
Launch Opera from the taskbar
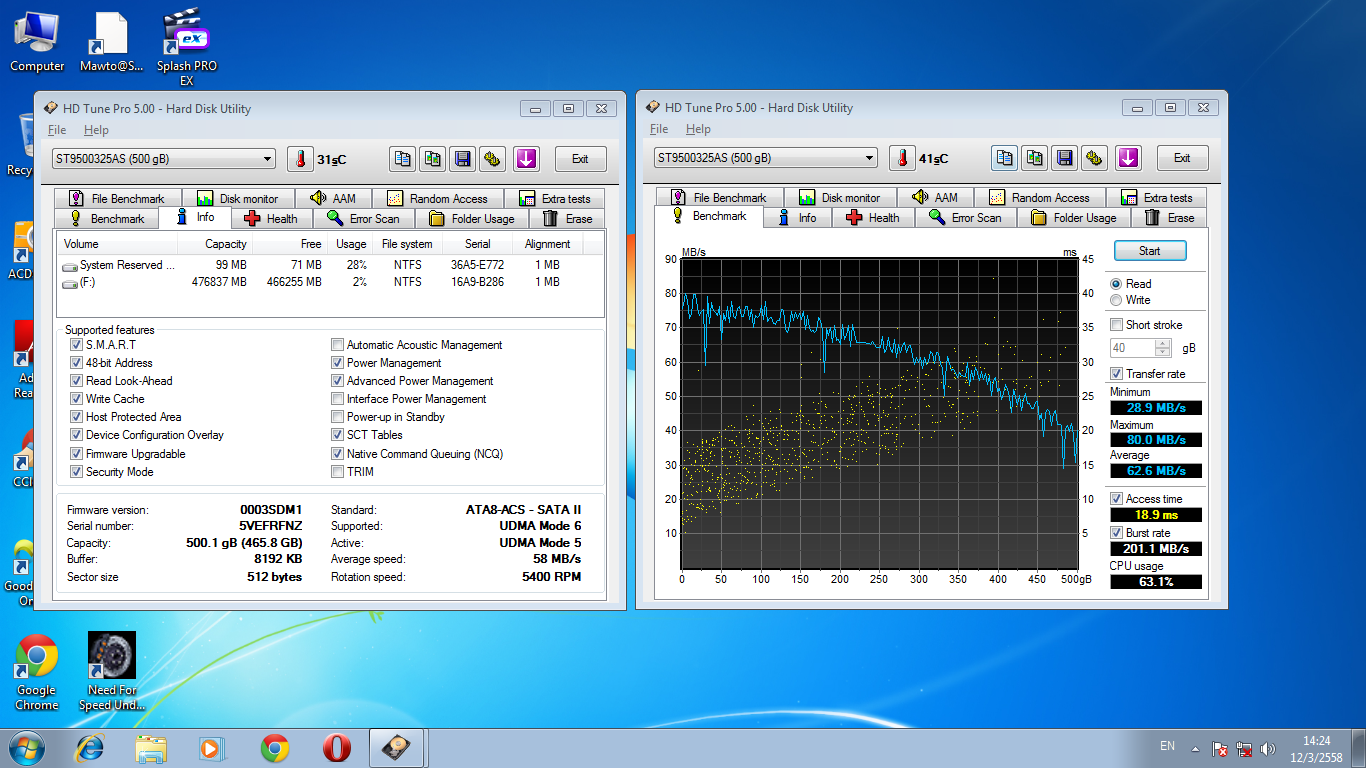[x=336, y=748]
